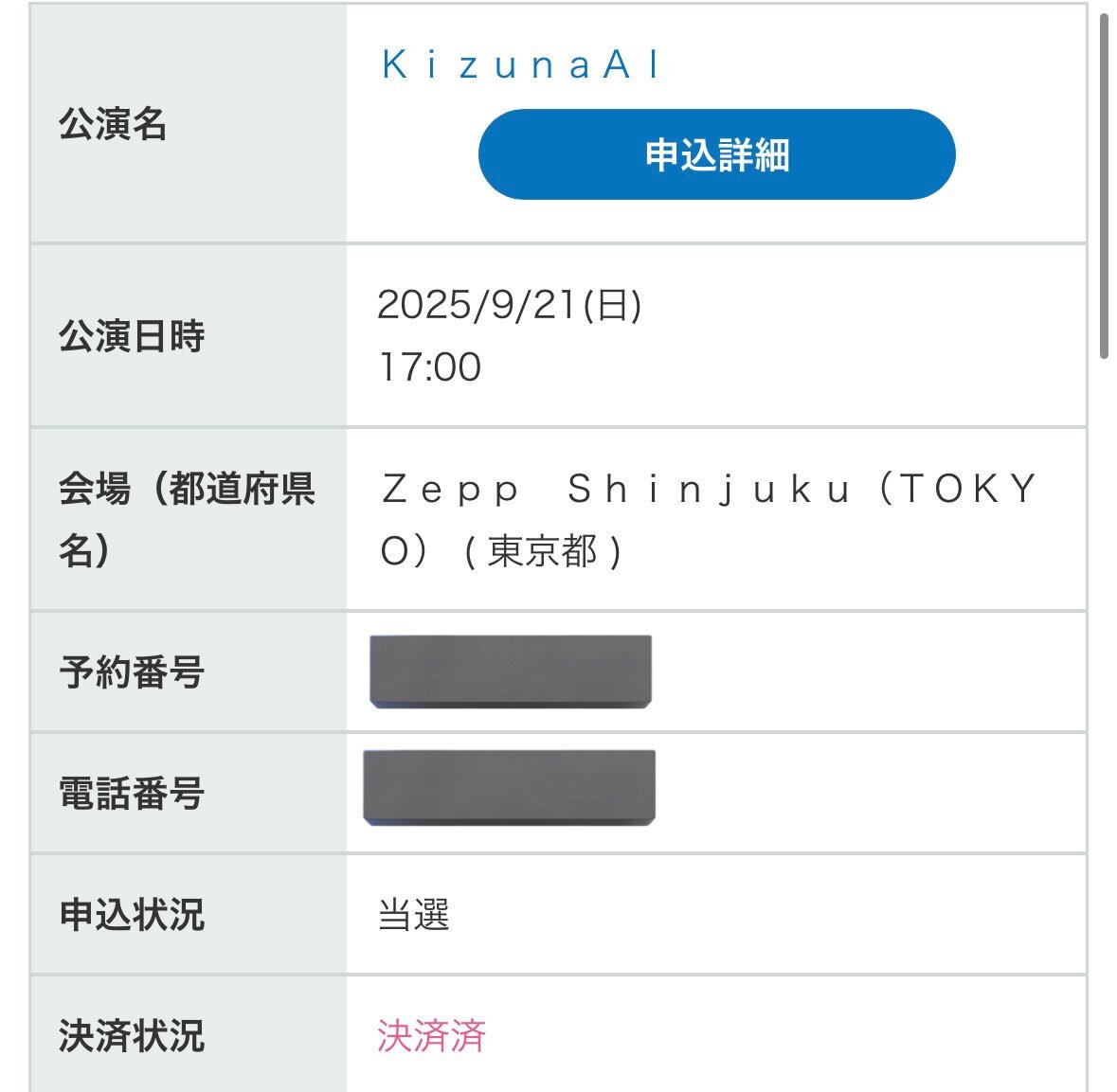The image size is (1117, 1092).
Task: Click the redacted reservation number box
Action: tap(511, 671)
